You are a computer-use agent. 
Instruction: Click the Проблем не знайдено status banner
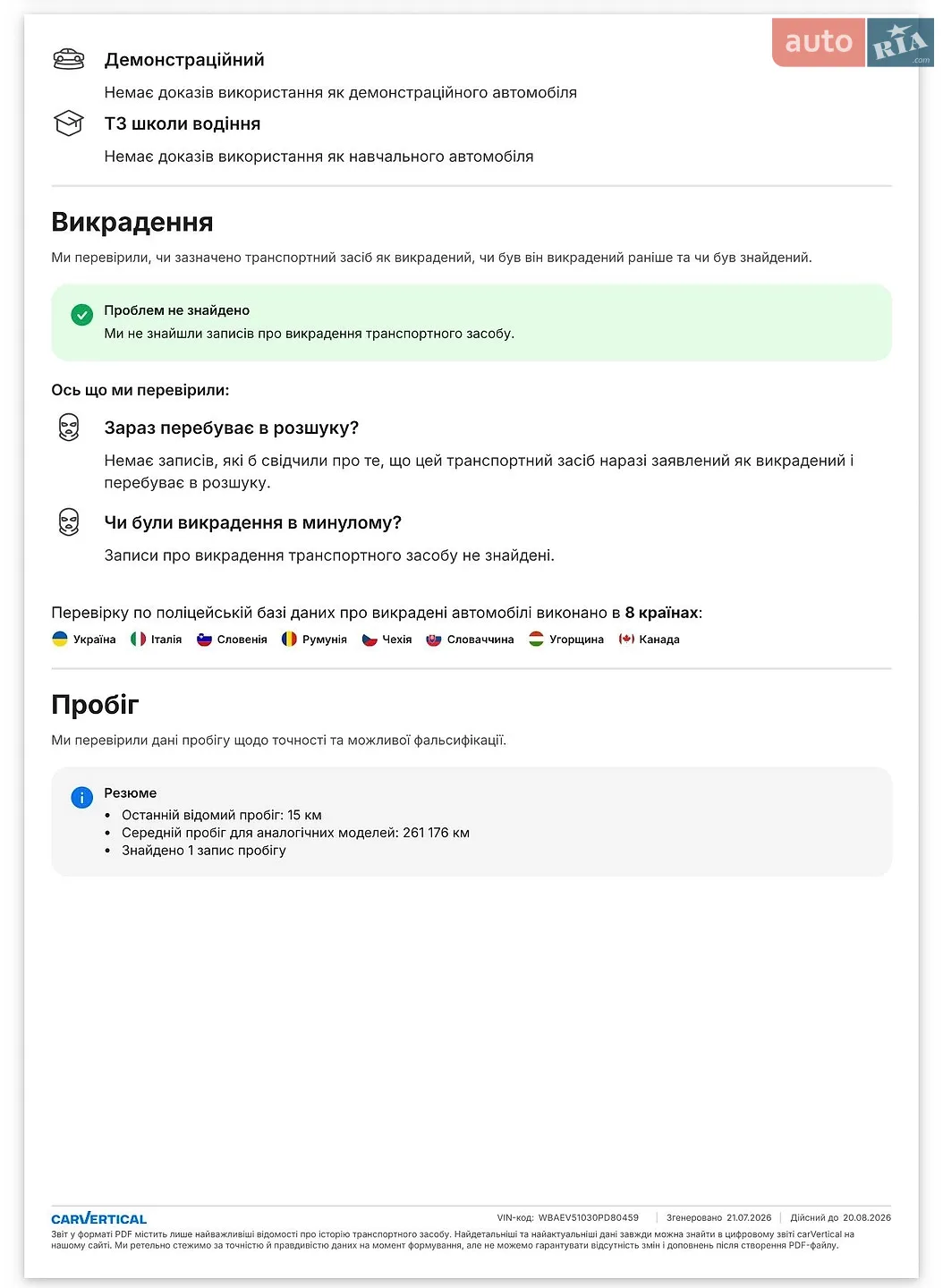click(471, 322)
